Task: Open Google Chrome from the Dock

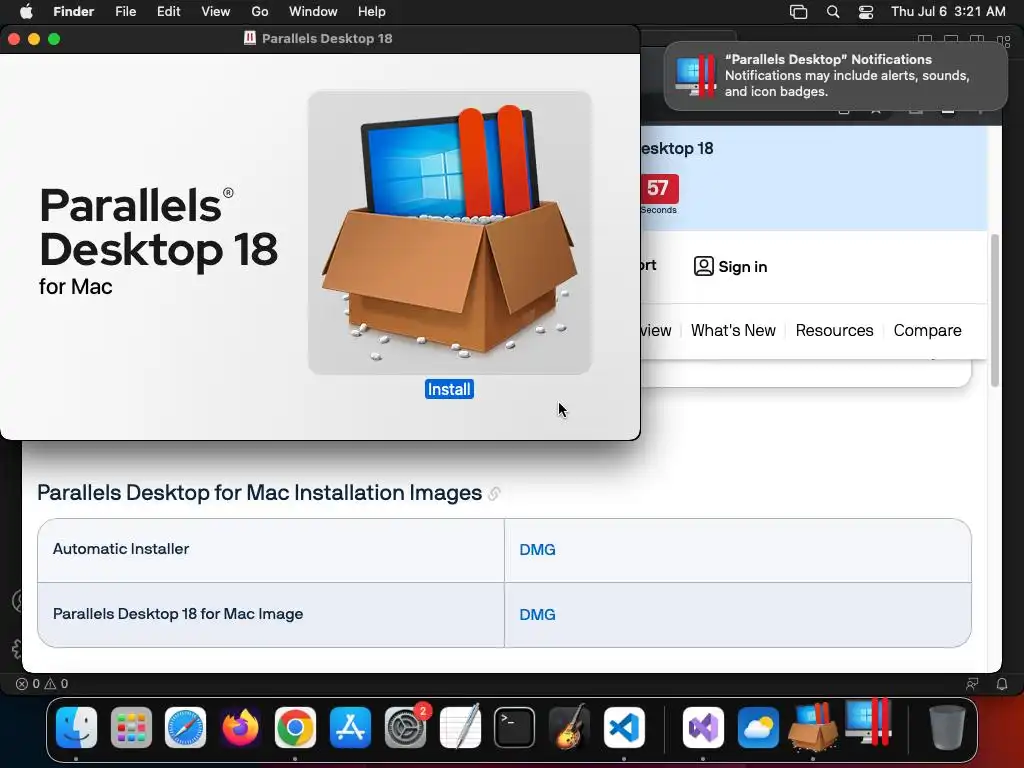Action: (295, 728)
